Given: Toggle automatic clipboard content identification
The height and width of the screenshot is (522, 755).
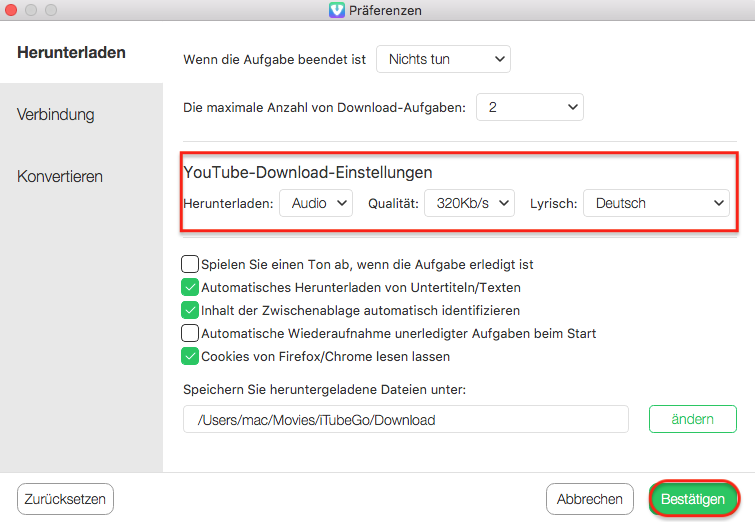Looking at the screenshot, I should pos(190,311).
